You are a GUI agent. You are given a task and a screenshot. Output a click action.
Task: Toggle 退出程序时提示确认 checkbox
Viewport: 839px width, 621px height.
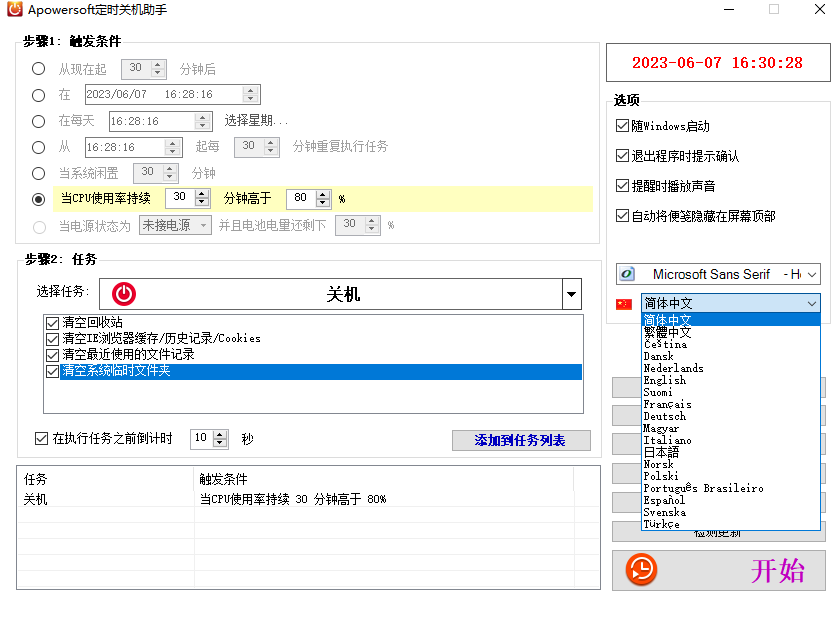click(x=622, y=156)
